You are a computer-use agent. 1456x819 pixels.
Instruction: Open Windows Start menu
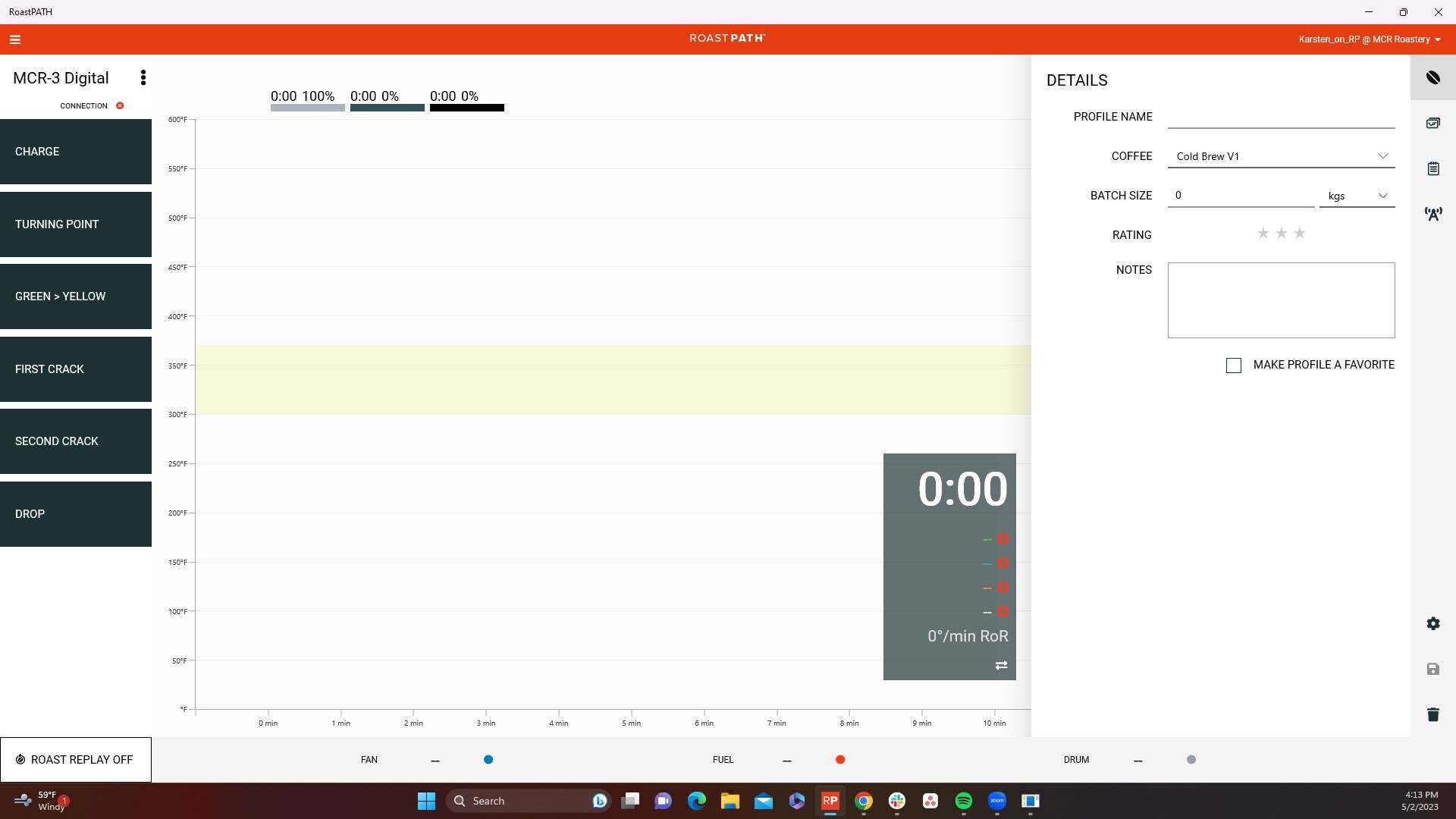click(x=426, y=801)
